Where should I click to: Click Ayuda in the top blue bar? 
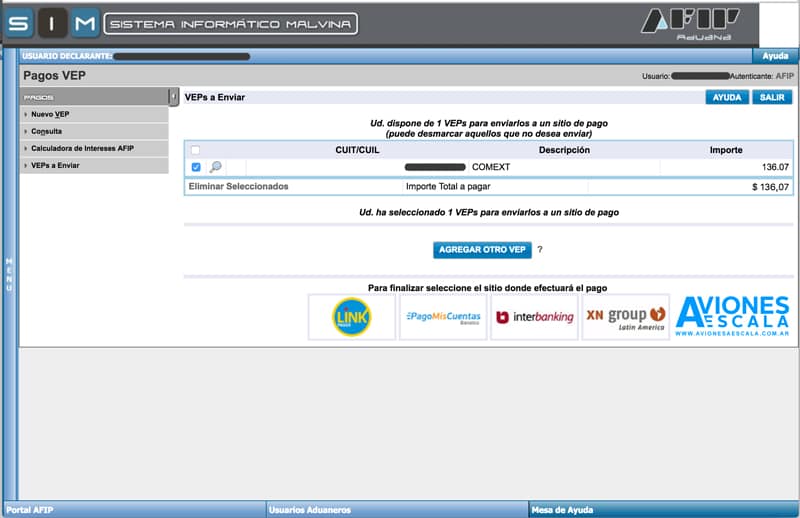[x=775, y=56]
